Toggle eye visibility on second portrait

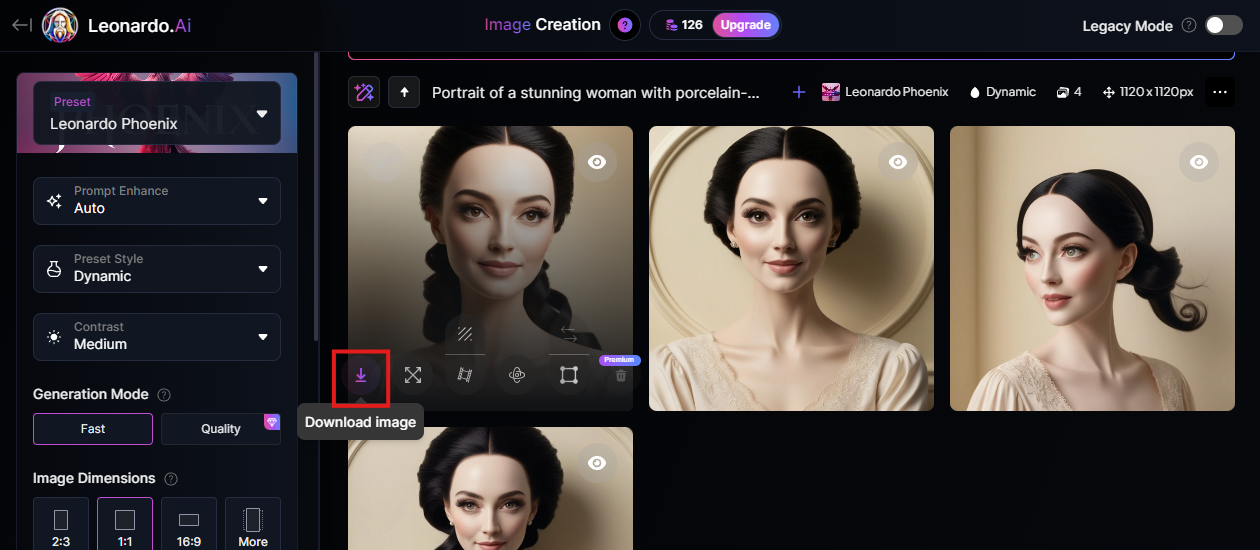(898, 162)
